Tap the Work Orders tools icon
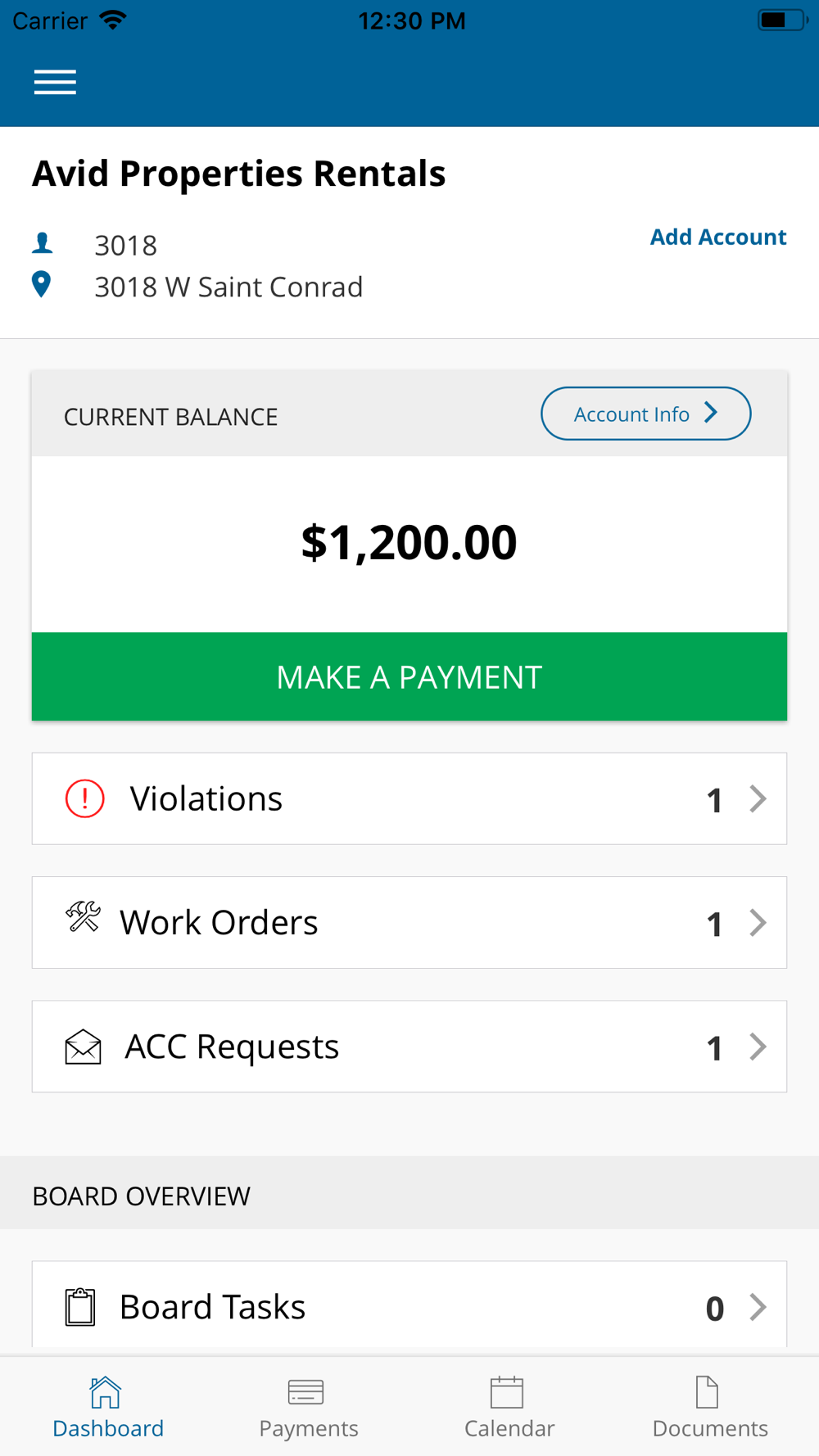The image size is (819, 1456). [83, 917]
